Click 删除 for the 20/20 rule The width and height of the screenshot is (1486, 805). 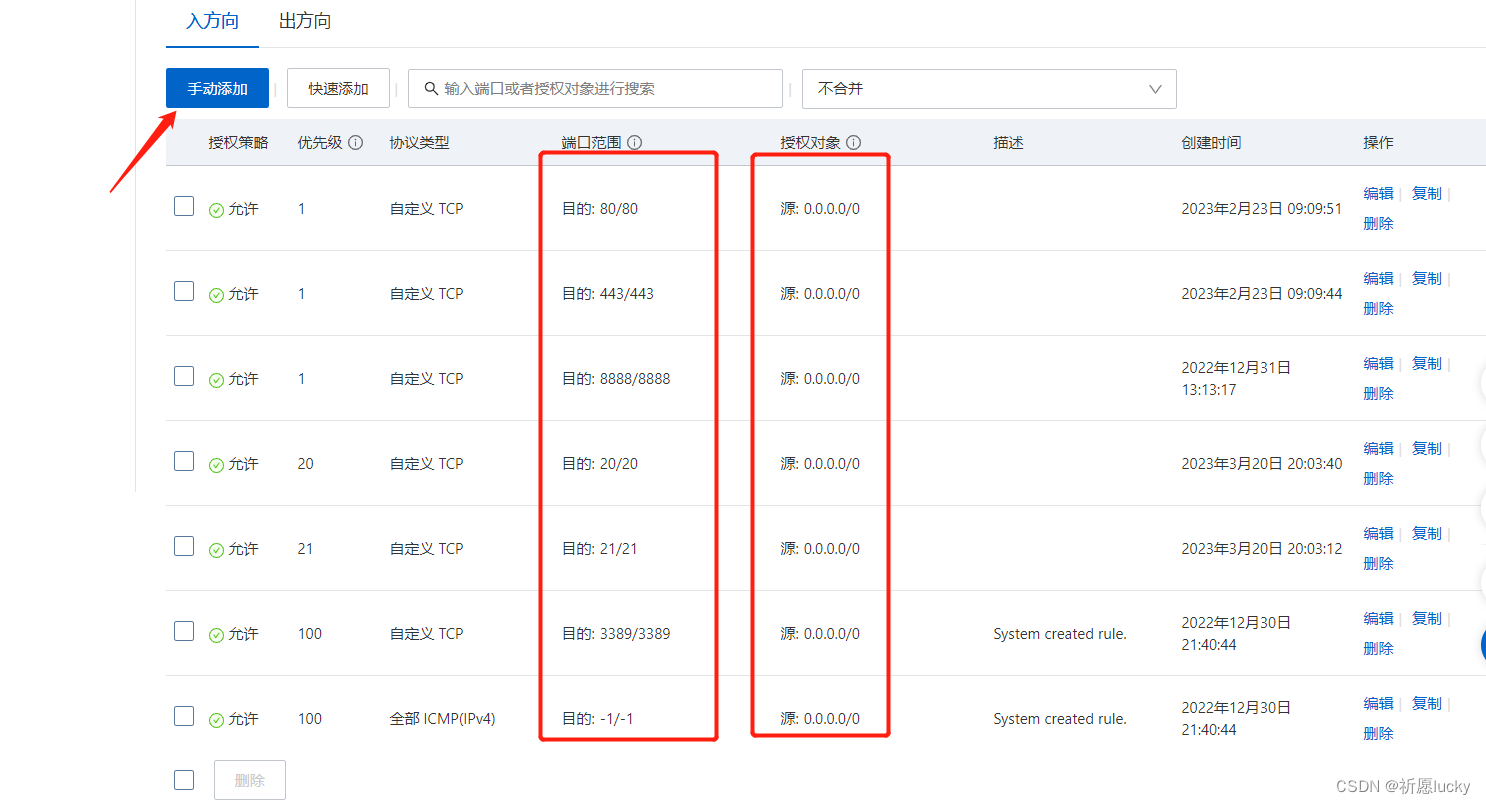point(1378,478)
